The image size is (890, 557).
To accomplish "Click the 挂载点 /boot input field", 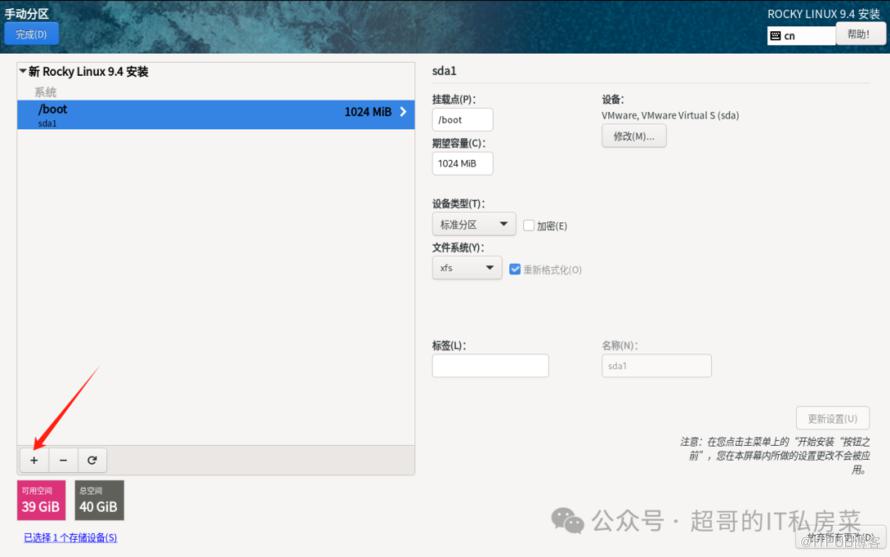I will pyautogui.click(x=463, y=120).
